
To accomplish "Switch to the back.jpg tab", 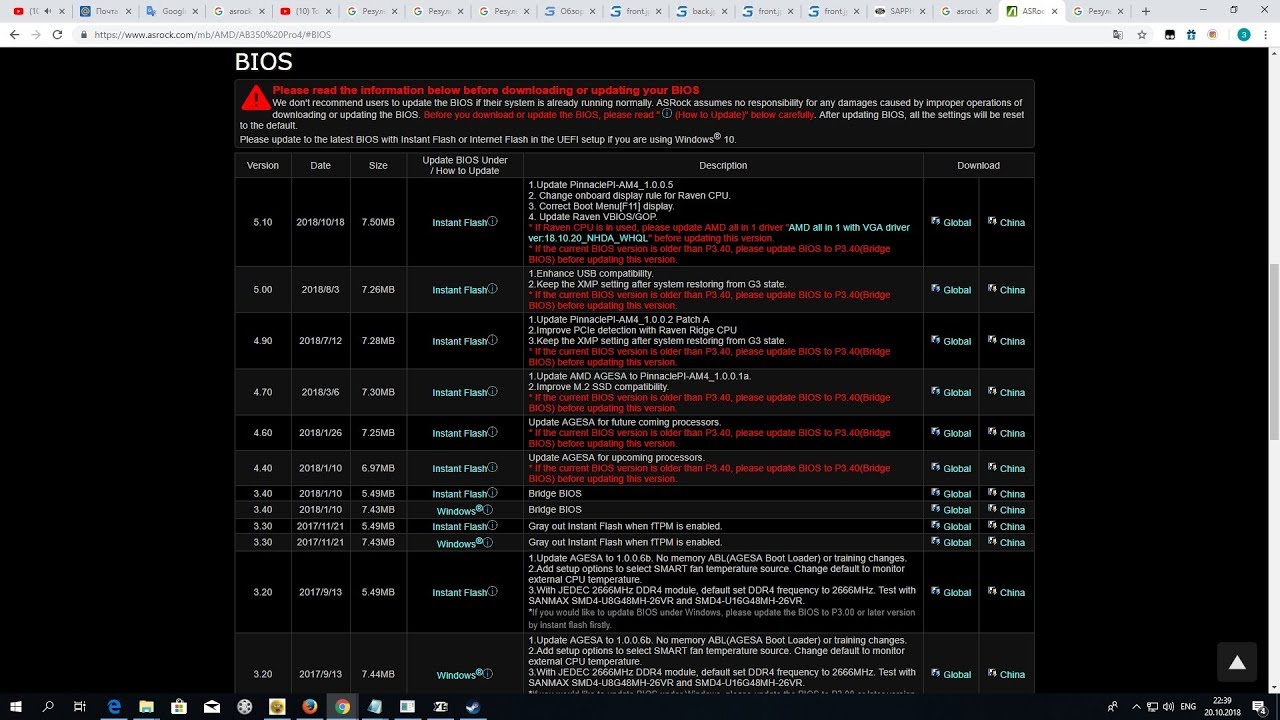I will [x=702, y=11].
